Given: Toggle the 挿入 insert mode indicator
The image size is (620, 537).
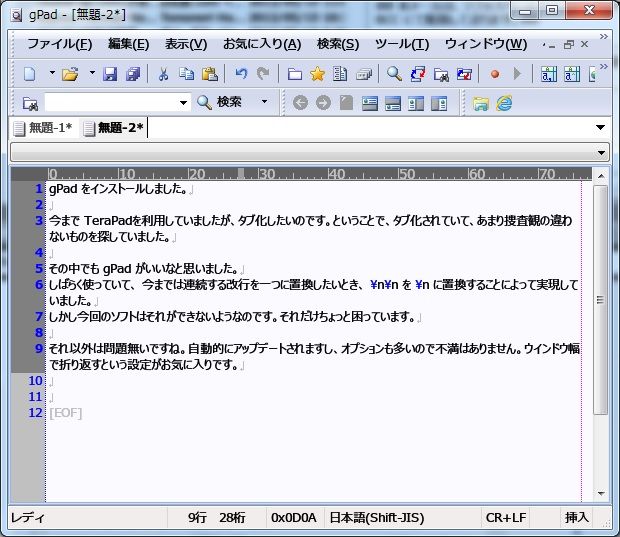Looking at the screenshot, I should tap(577, 518).
